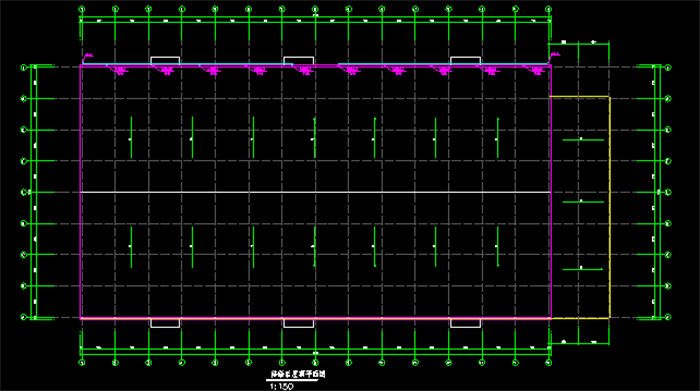Select the white horizontal centerline across the plan

[315, 192]
